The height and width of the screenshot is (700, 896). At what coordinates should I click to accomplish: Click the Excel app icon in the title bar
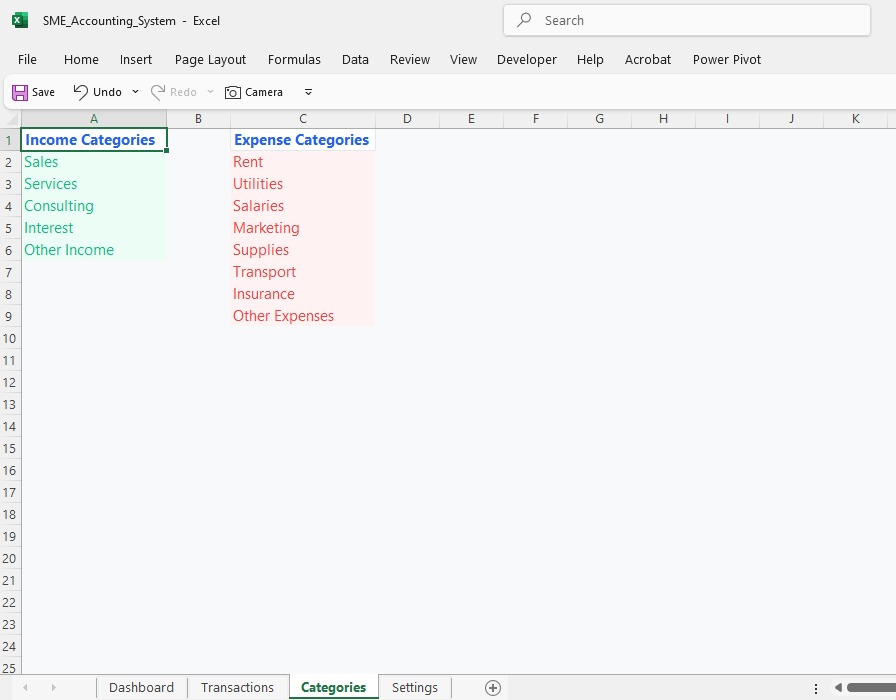(x=20, y=21)
